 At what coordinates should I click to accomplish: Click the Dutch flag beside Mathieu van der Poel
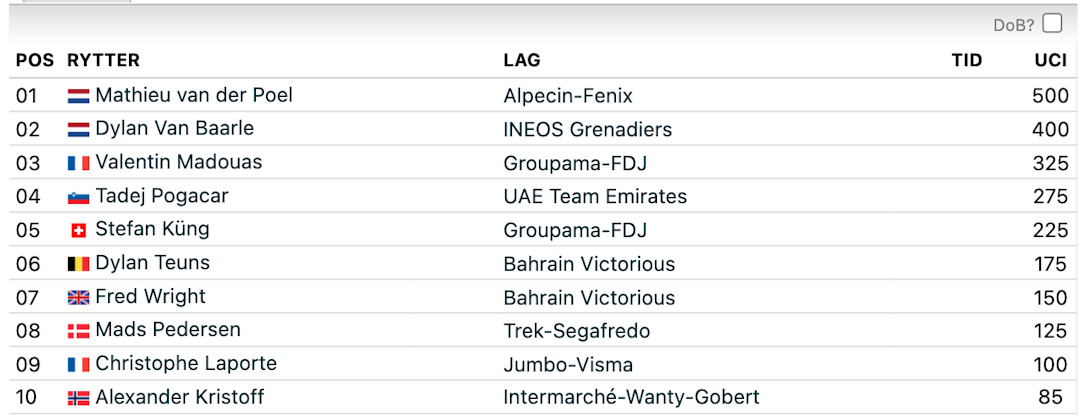(78, 96)
